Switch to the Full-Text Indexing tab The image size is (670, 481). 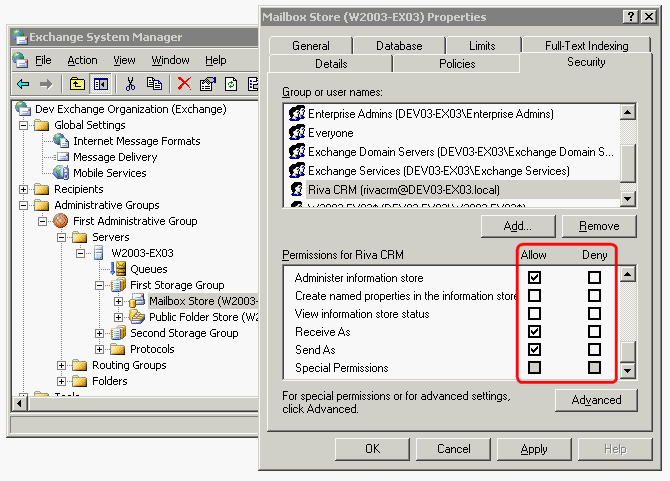(x=586, y=45)
